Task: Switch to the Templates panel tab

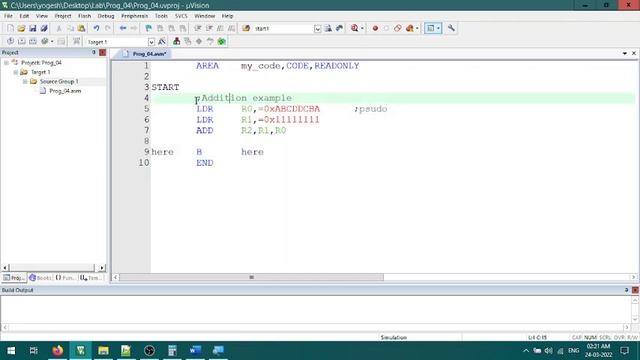Action: 91,278
